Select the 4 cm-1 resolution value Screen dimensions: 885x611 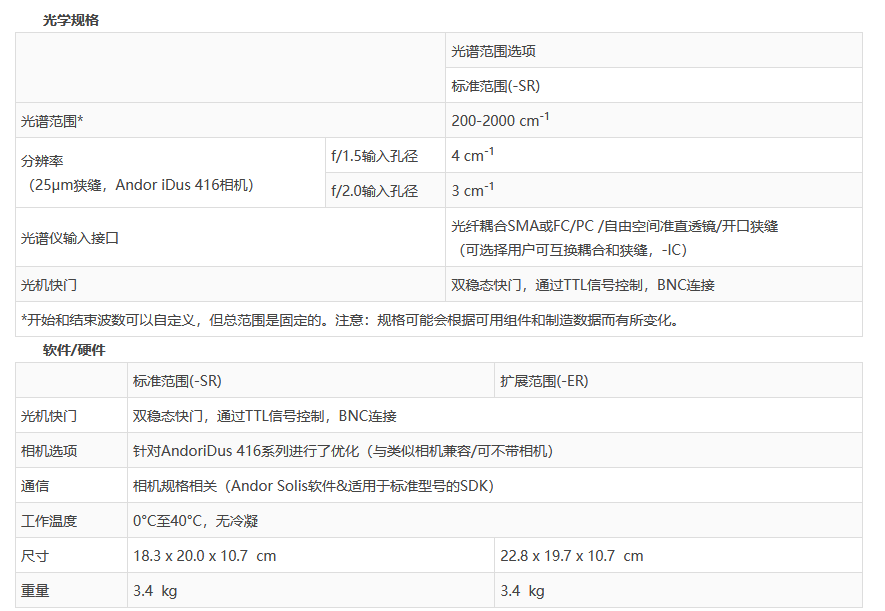click(472, 156)
